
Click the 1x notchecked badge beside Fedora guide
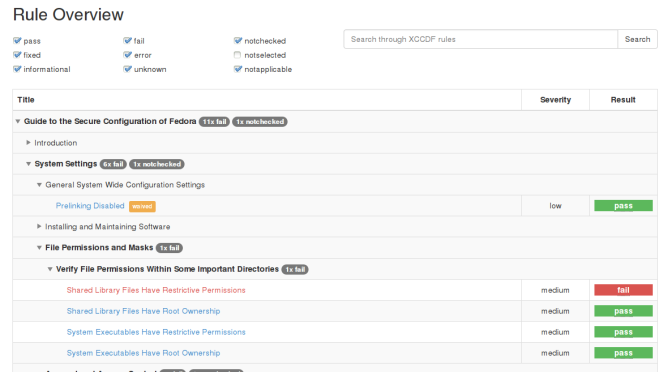coord(260,122)
